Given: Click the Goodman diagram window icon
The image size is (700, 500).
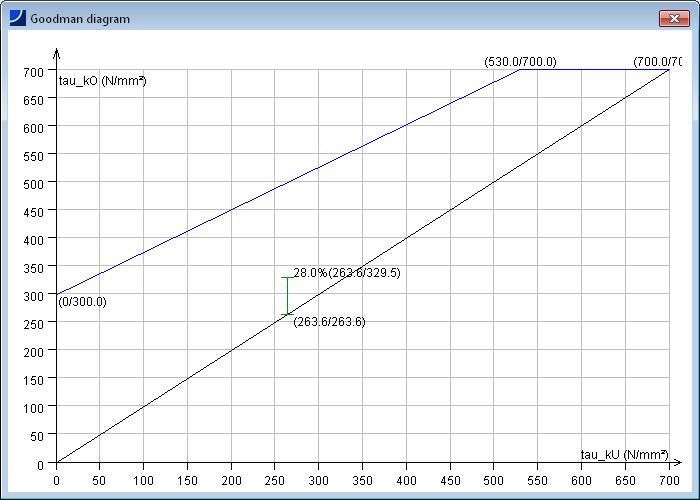Looking at the screenshot, I should [x=18, y=18].
